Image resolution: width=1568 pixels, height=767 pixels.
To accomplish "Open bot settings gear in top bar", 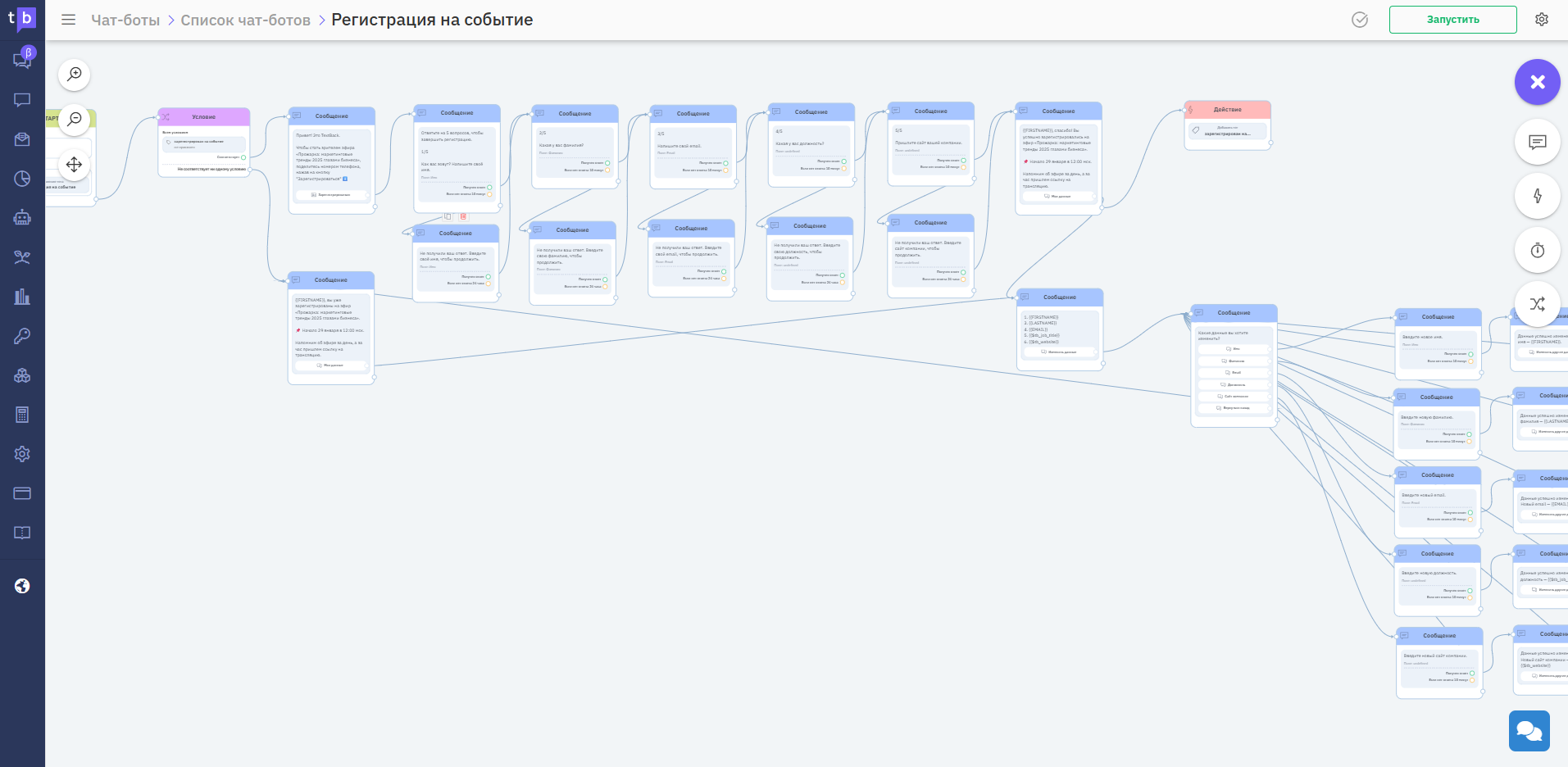I will [x=1542, y=20].
